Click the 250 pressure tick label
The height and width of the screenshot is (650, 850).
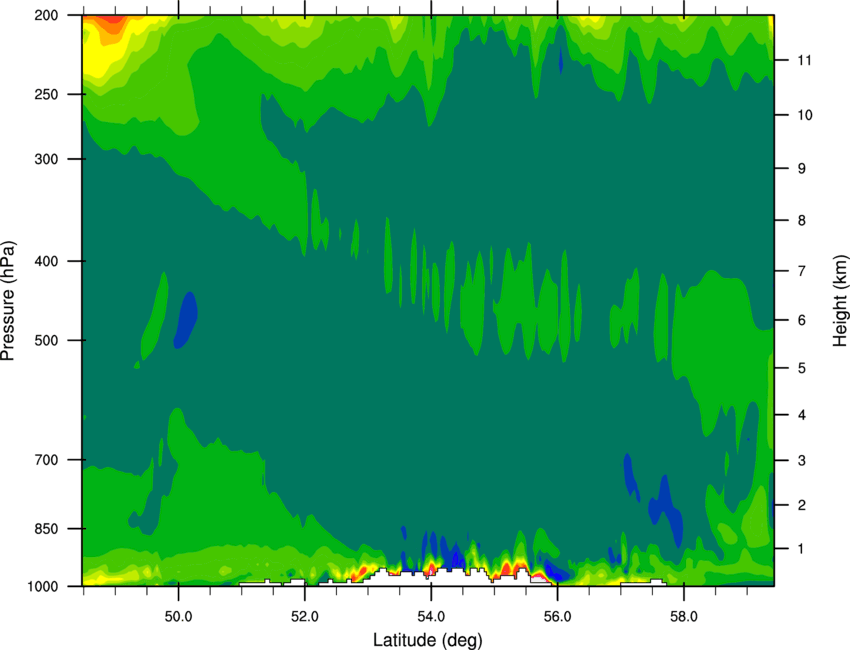[46, 94]
